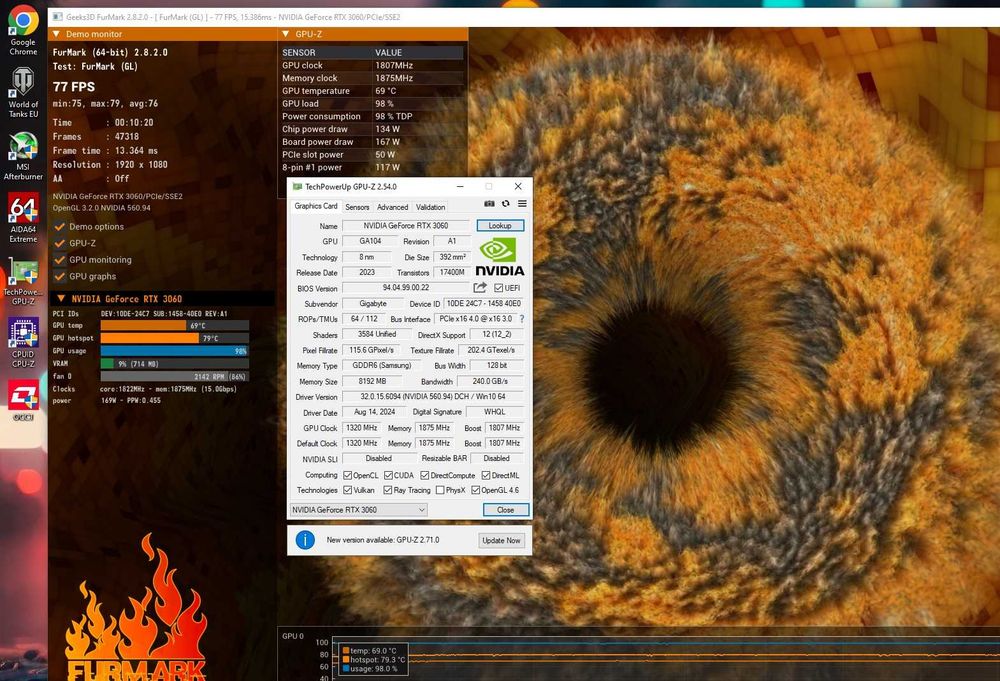
Task: Click the GPU name field in GPU-Z
Action: pyautogui.click(x=406, y=226)
